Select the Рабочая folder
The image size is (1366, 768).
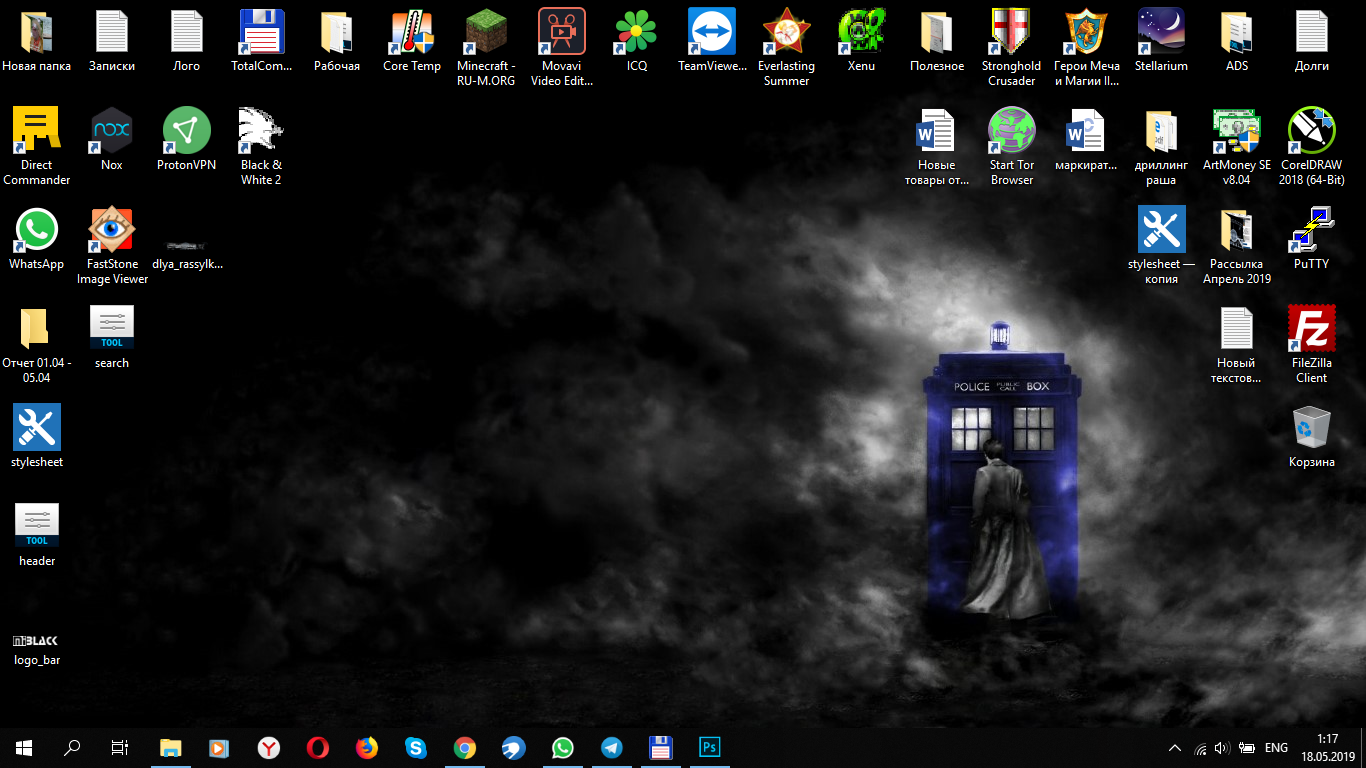tap(337, 32)
